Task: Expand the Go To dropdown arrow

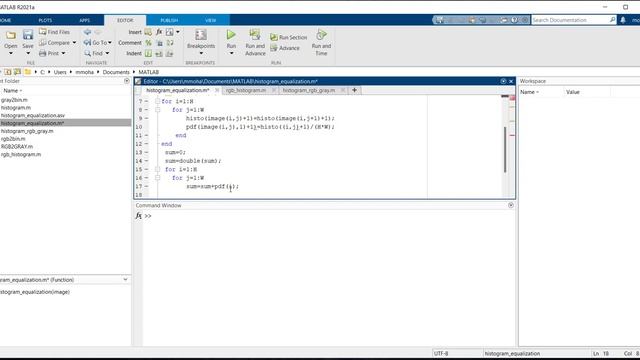Action: [x=110, y=42]
